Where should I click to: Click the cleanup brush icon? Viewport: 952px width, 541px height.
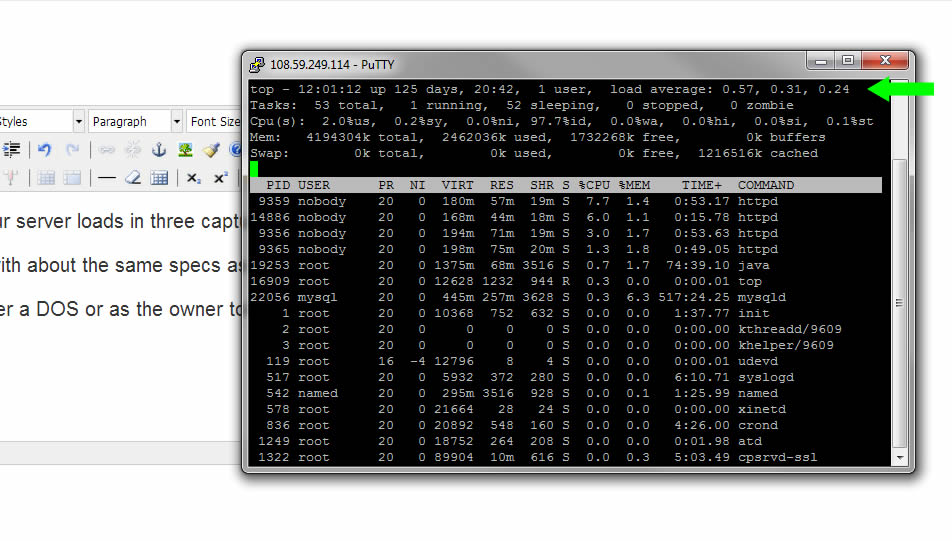(211, 149)
